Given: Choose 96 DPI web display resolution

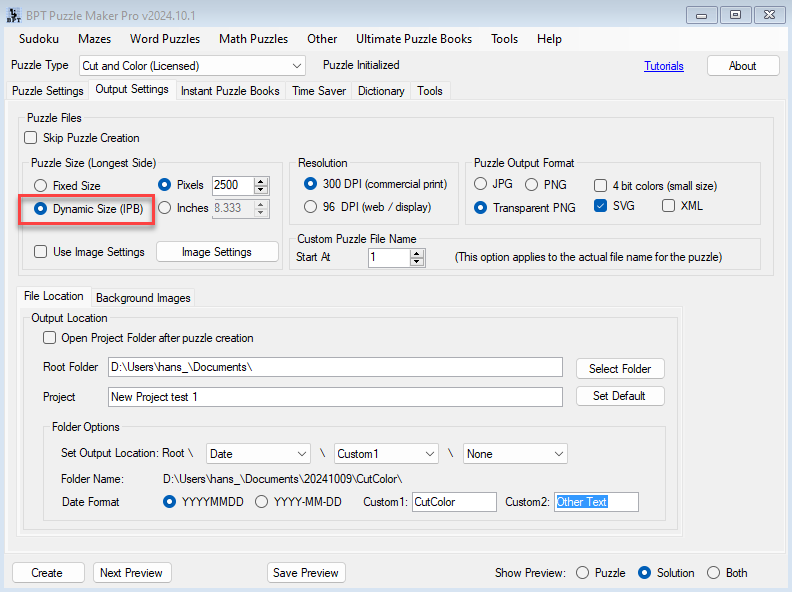Looking at the screenshot, I should coord(310,207).
